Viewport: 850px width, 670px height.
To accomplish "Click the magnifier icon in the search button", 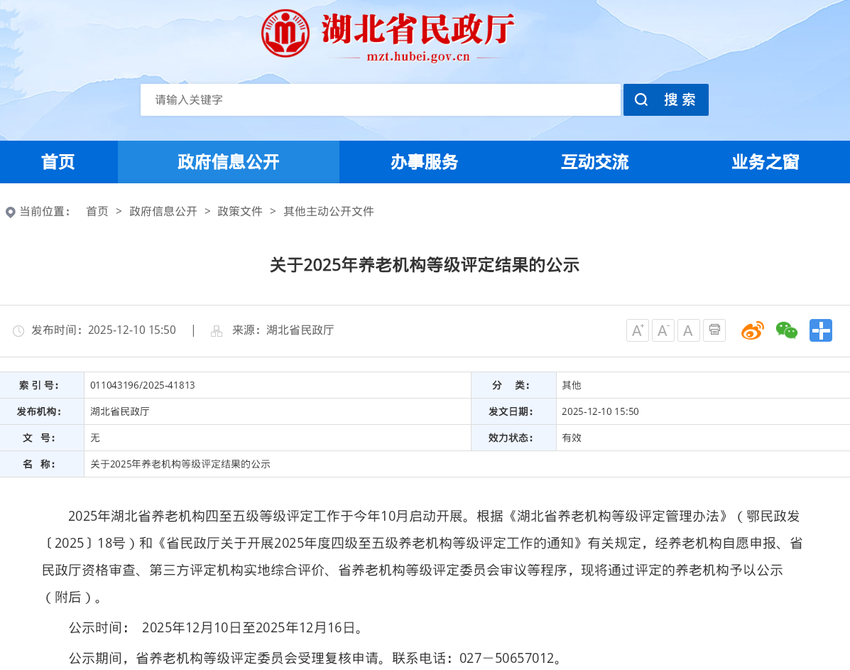I will (641, 99).
